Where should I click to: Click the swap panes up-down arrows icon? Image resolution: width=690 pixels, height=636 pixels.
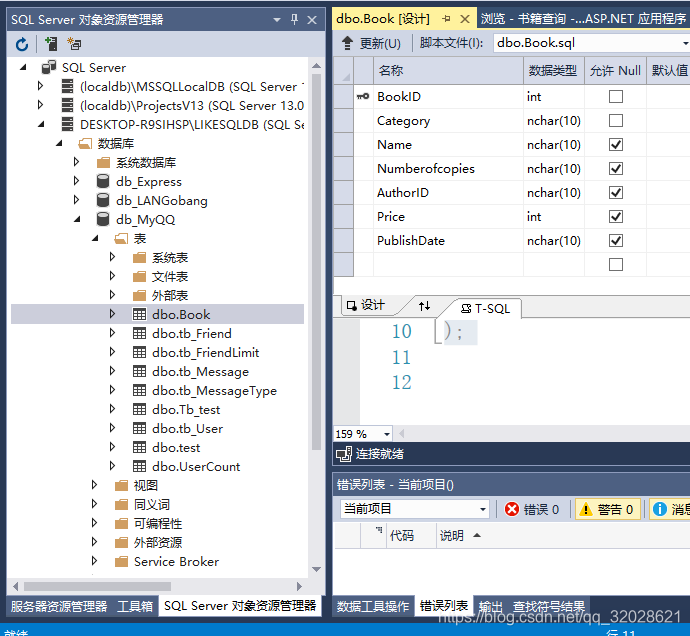coord(424,306)
